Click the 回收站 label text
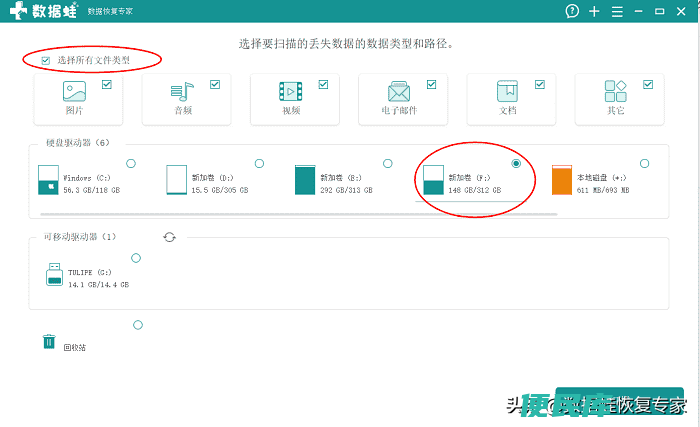 point(75,347)
